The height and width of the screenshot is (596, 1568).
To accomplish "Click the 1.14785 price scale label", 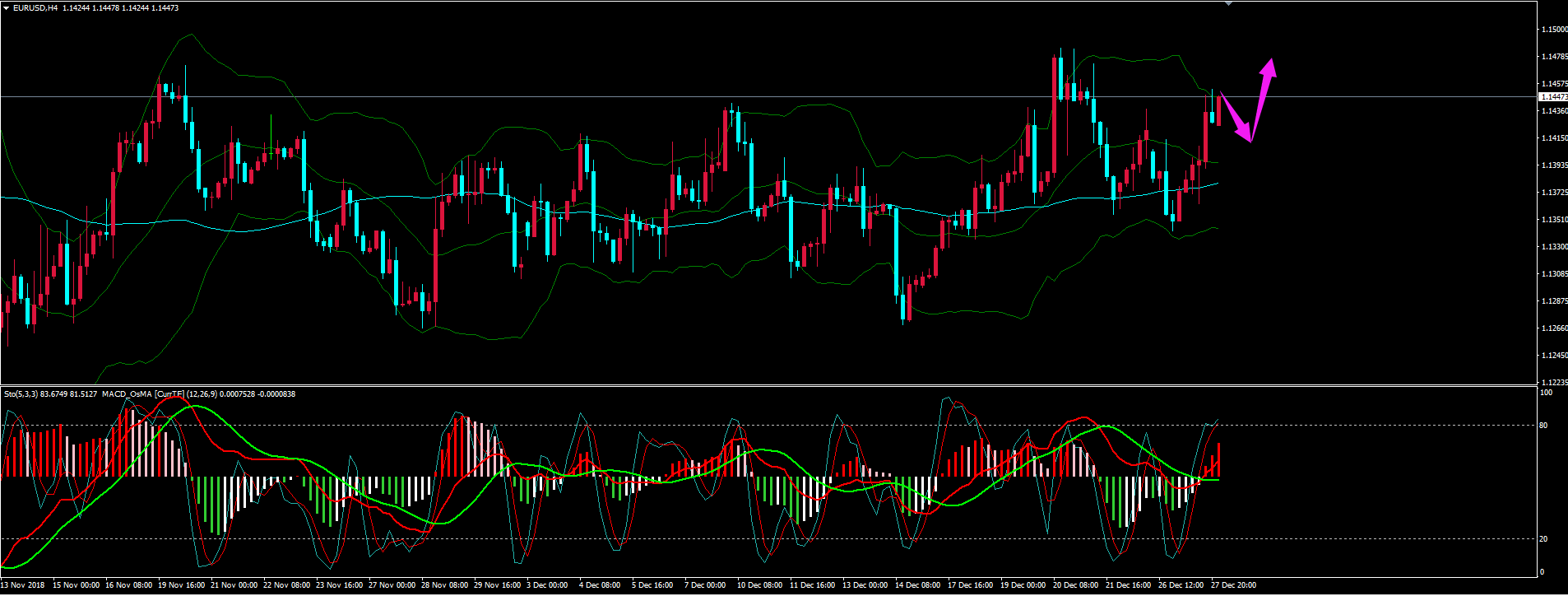I will pos(1554,57).
